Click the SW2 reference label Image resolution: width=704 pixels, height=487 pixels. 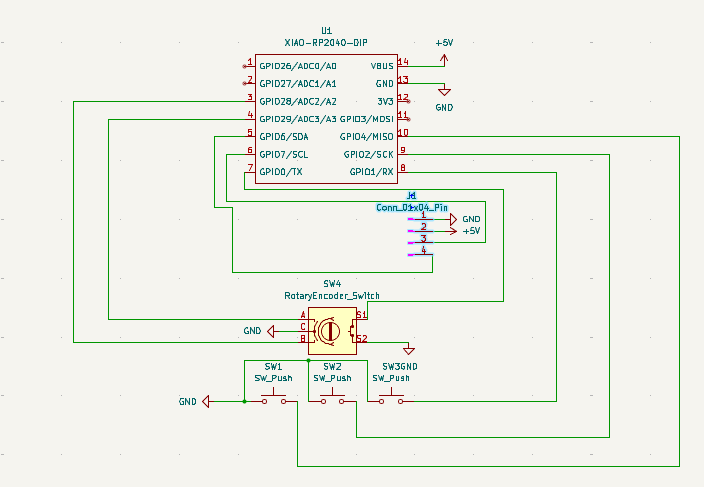point(332,366)
